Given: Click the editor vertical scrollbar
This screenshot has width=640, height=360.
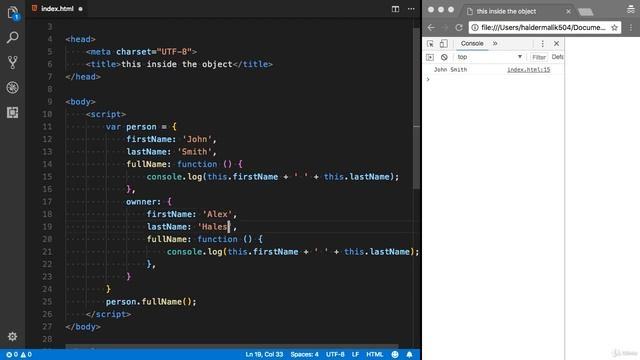Looking at the screenshot, I should pyautogui.click(x=416, y=108).
